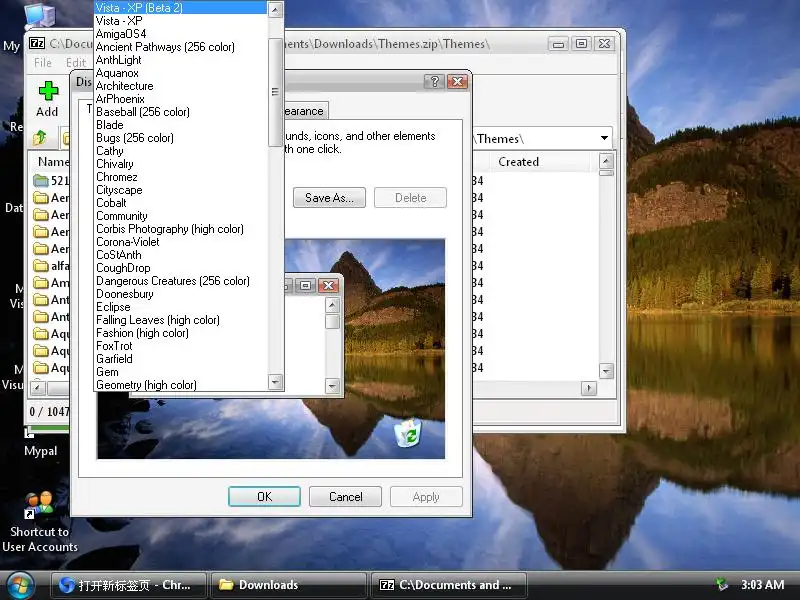
Task: Click the Apply button
Action: (426, 496)
